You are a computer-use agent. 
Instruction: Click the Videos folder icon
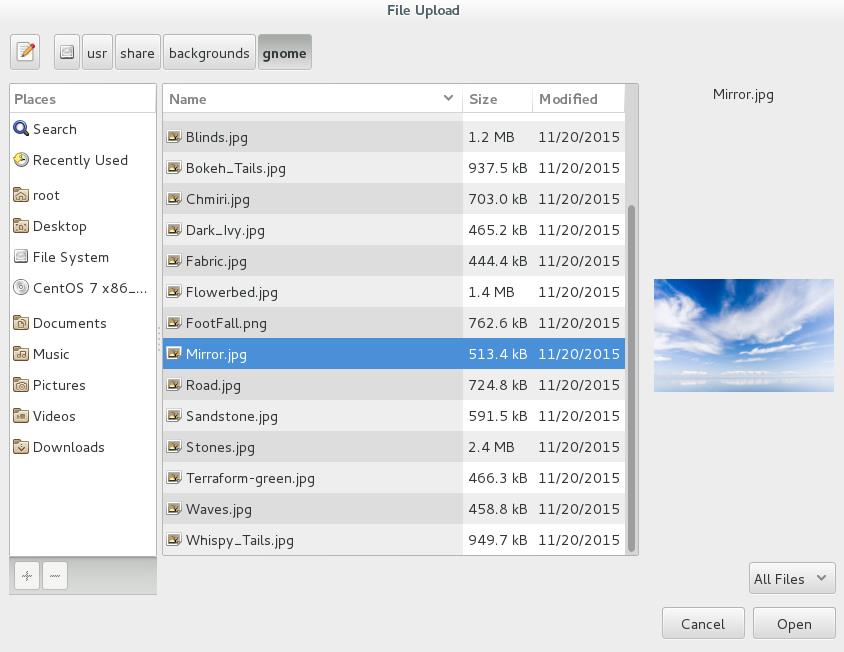pyautogui.click(x=20, y=416)
